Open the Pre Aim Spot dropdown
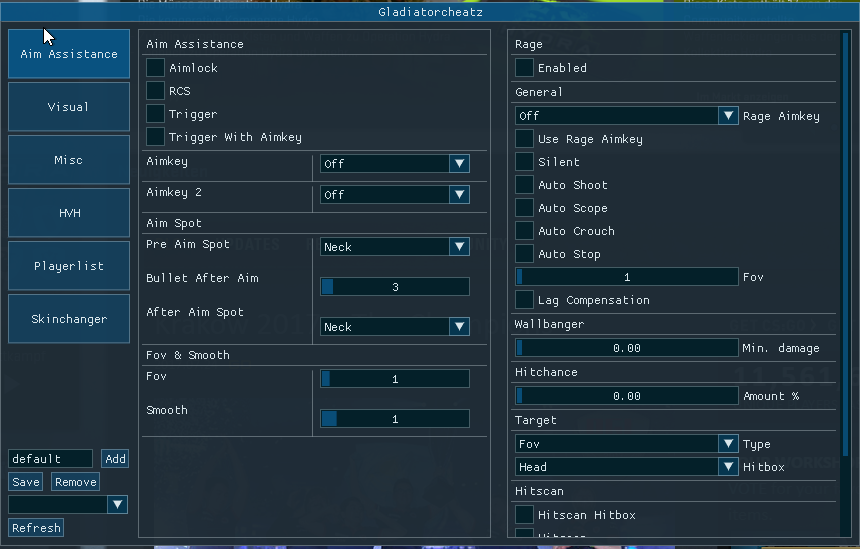Screen dimensions: 860x549 coord(394,247)
